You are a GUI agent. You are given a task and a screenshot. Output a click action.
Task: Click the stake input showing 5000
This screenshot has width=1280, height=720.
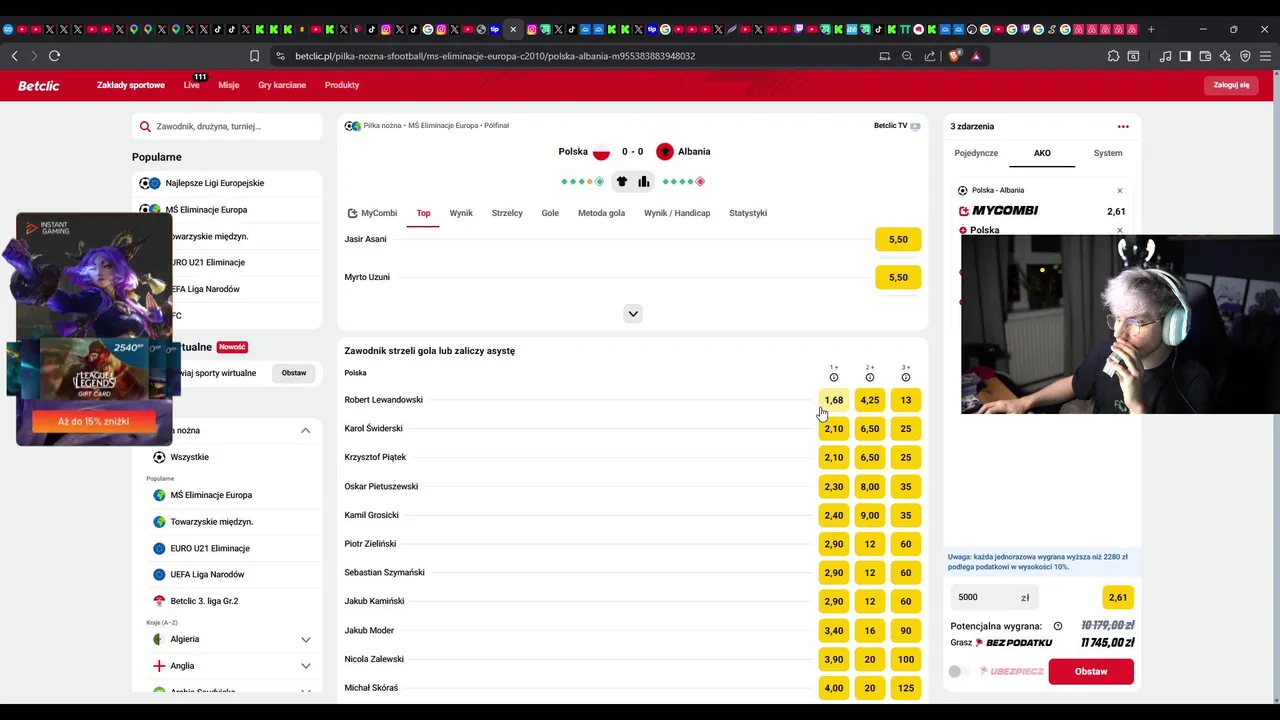click(994, 597)
